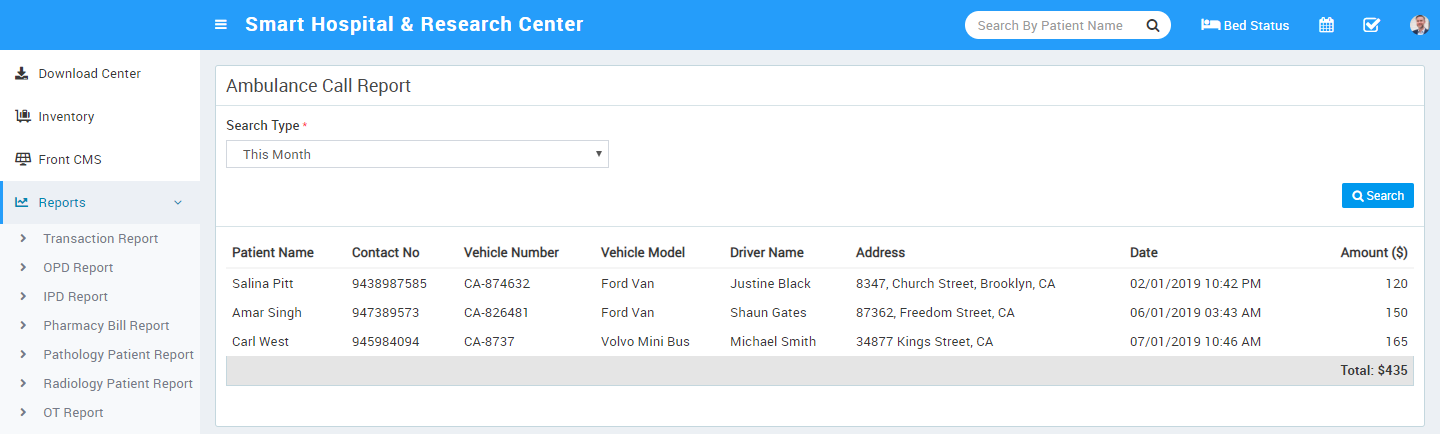Click the Front CMS sidebar icon
Screen dimensions: 1440x434
click(x=22, y=159)
